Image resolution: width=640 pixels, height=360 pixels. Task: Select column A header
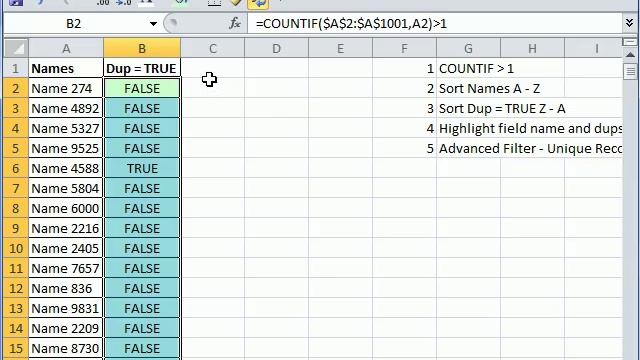(66, 49)
